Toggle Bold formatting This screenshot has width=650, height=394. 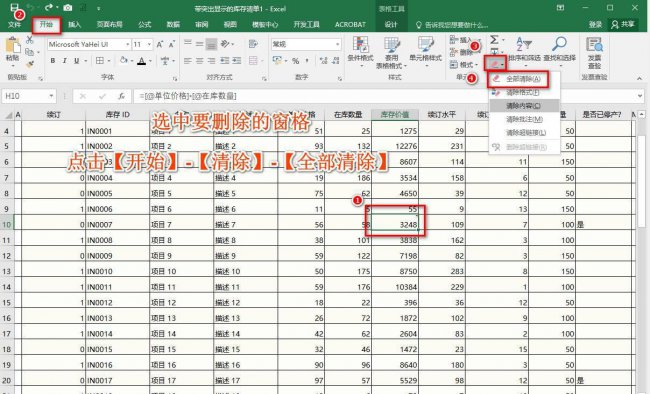tap(53, 61)
